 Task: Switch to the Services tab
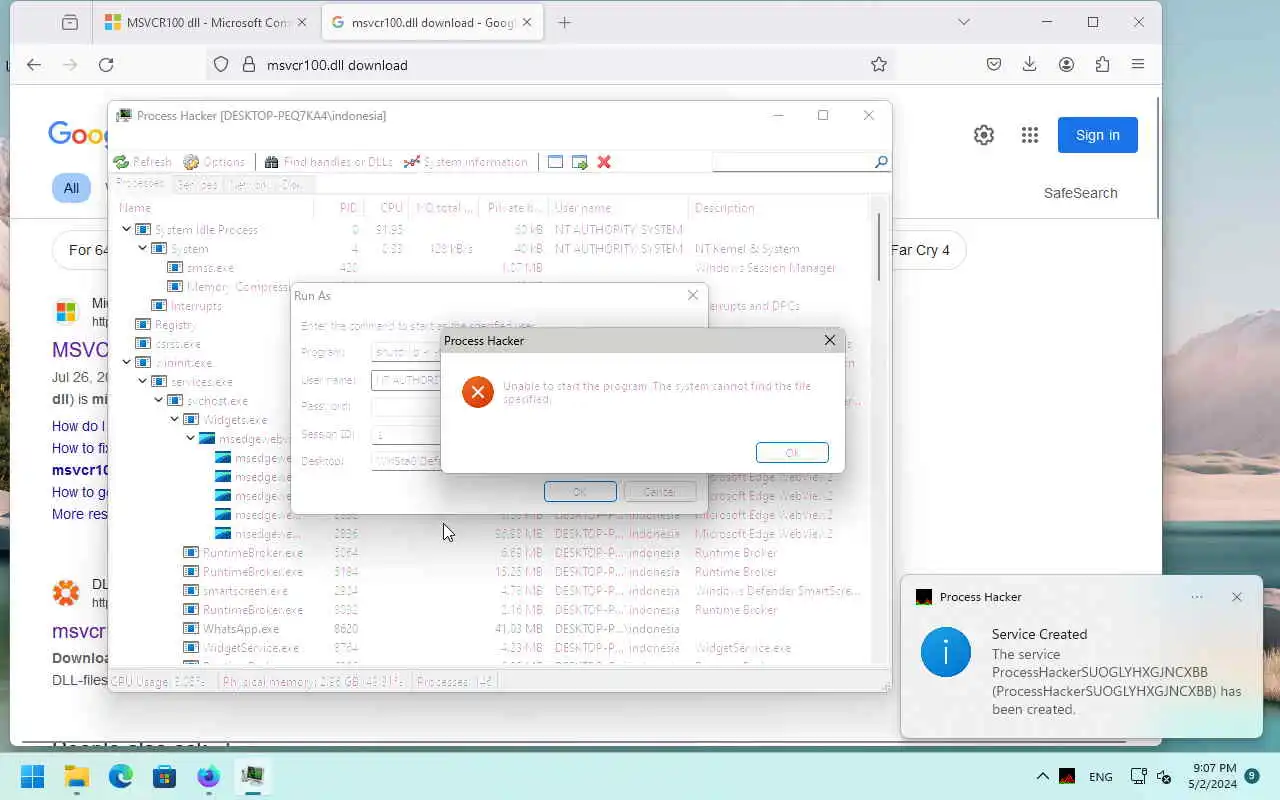[197, 185]
